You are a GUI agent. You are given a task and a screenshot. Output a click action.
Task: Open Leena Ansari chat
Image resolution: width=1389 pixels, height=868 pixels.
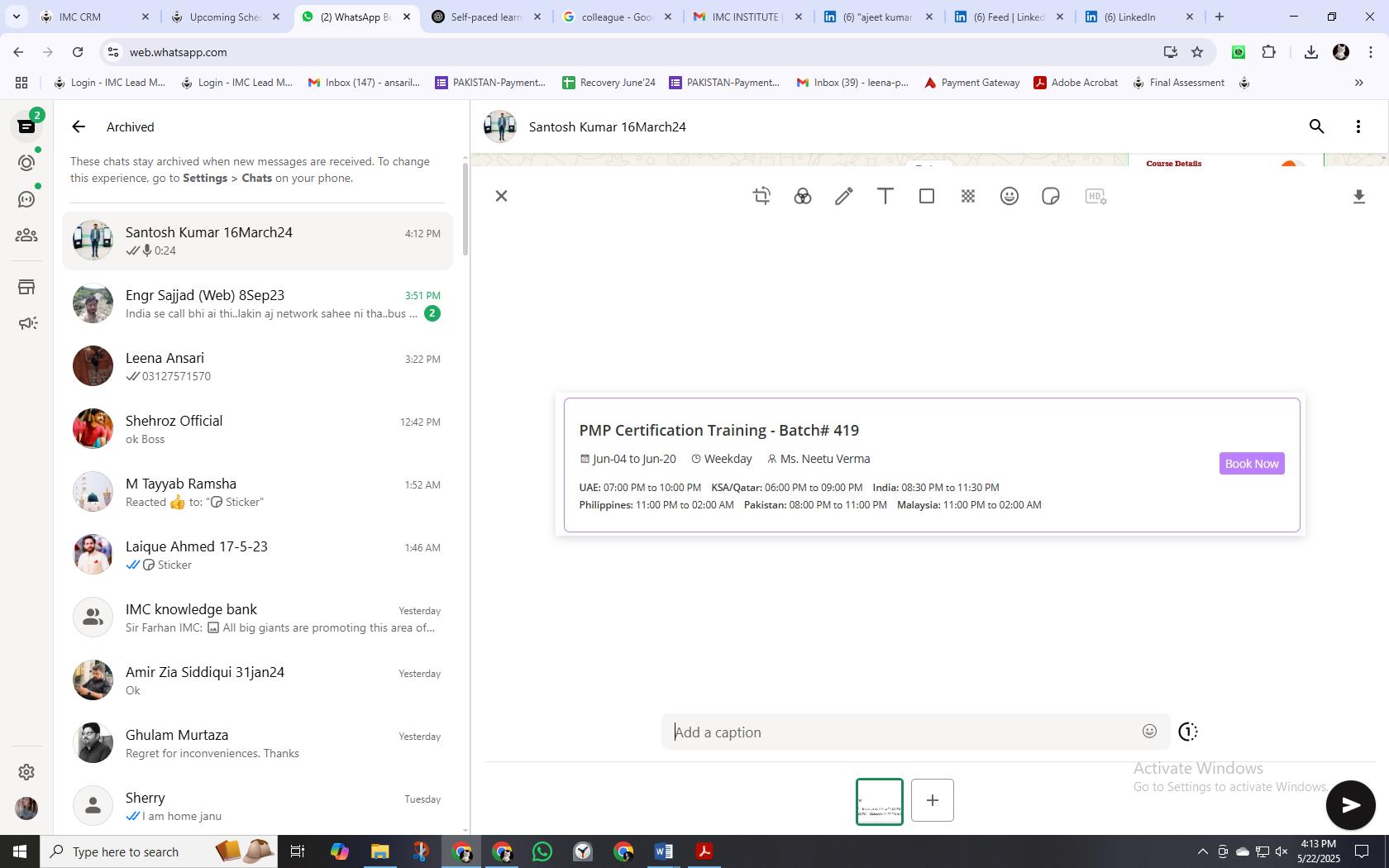pos(257,366)
